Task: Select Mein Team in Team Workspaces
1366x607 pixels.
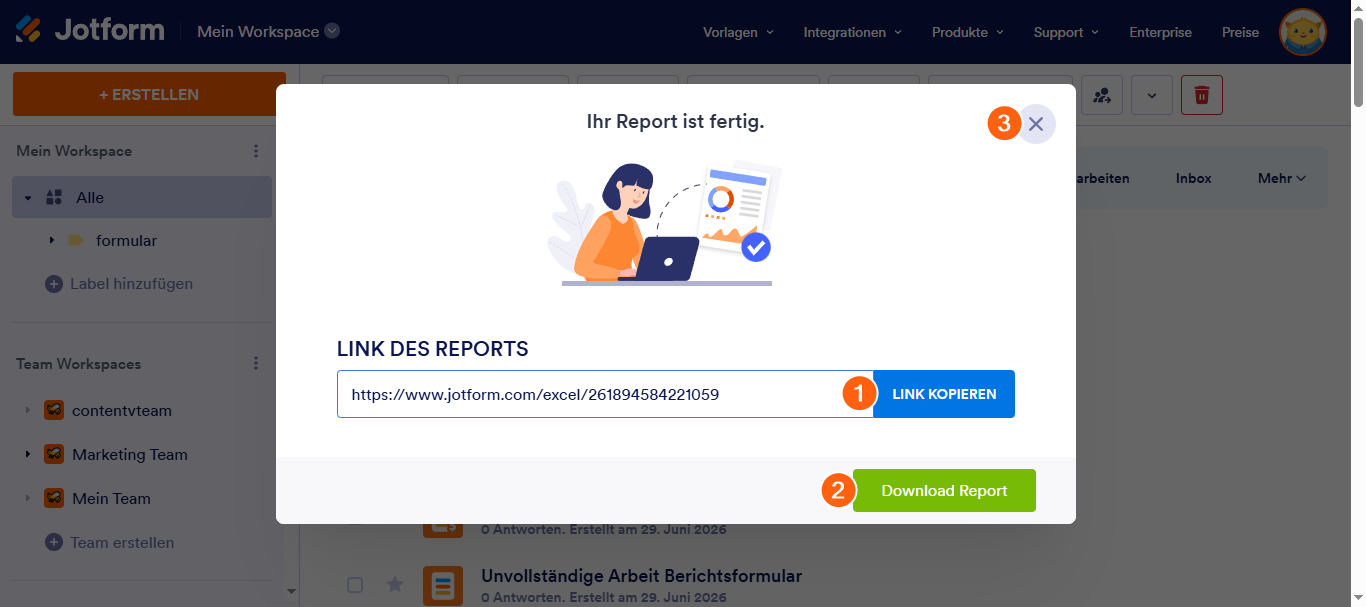Action: pyautogui.click(x=111, y=498)
